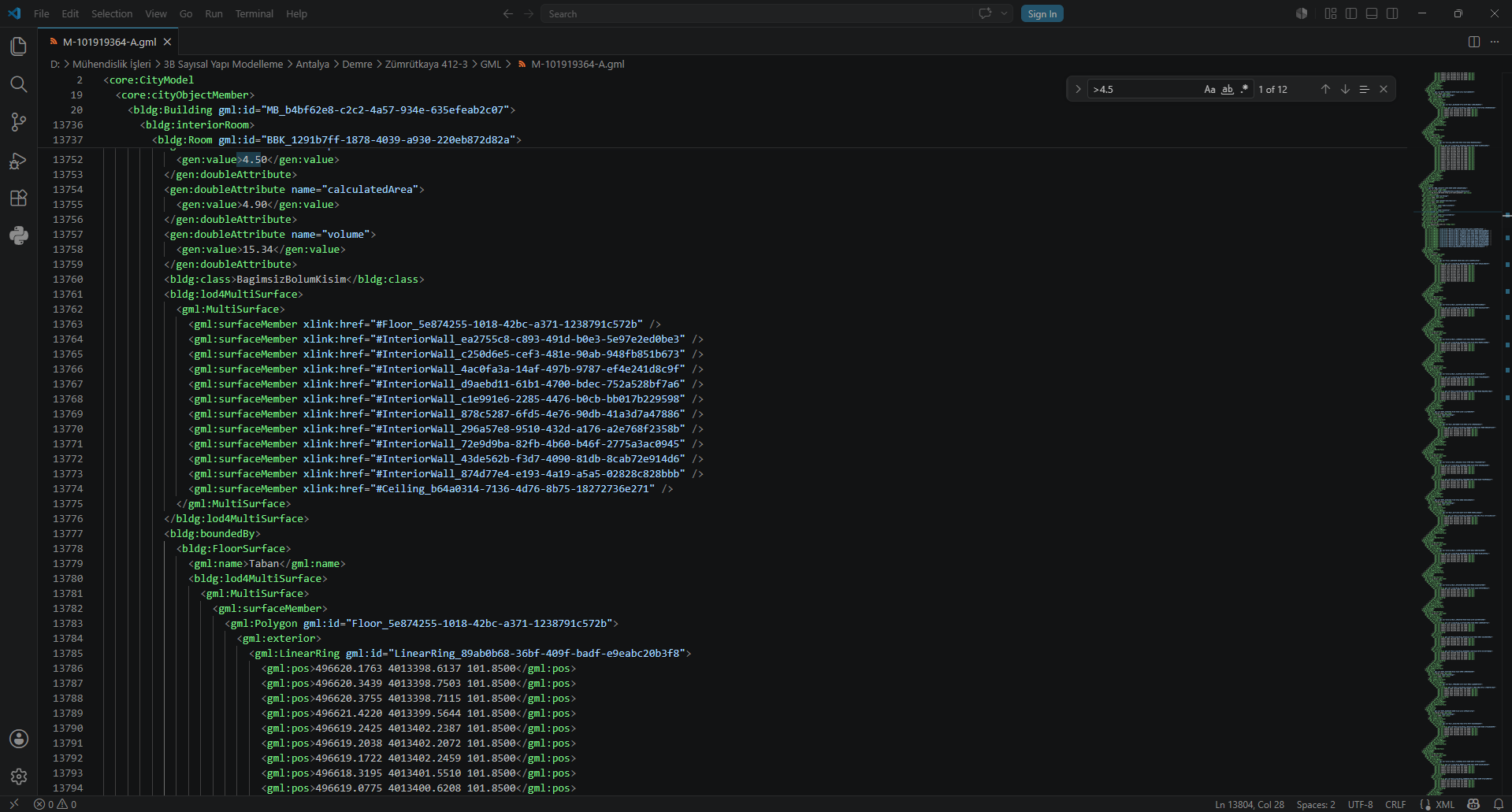Click the Sign In button
This screenshot has width=1512, height=812.
pos(1042,13)
